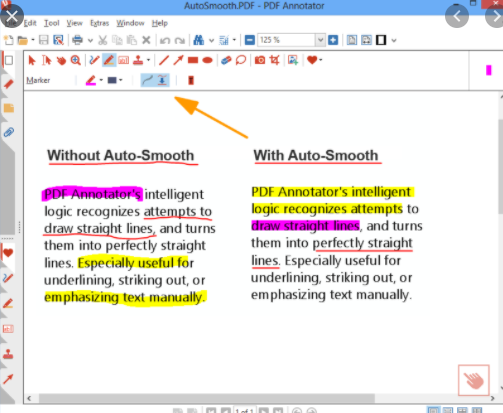Click the Copy icon

point(117,40)
